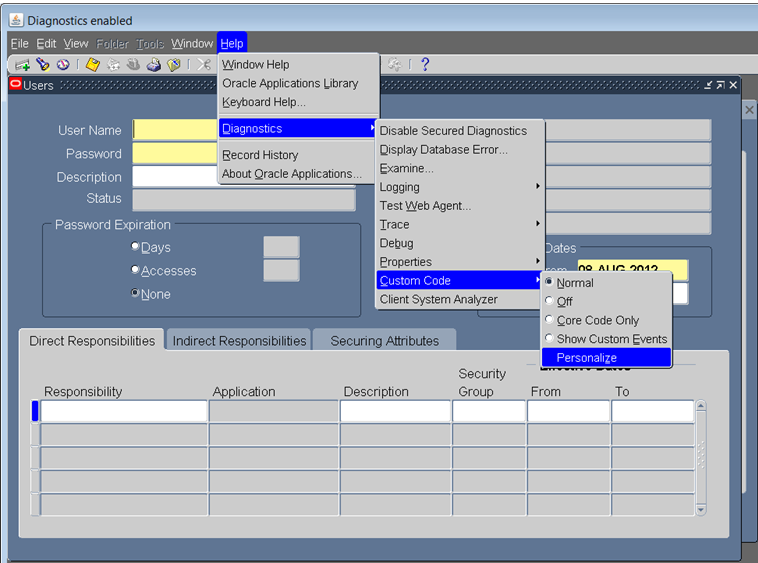The width and height of the screenshot is (758, 563).
Task: Minimize the Users form window
Action: (708, 85)
